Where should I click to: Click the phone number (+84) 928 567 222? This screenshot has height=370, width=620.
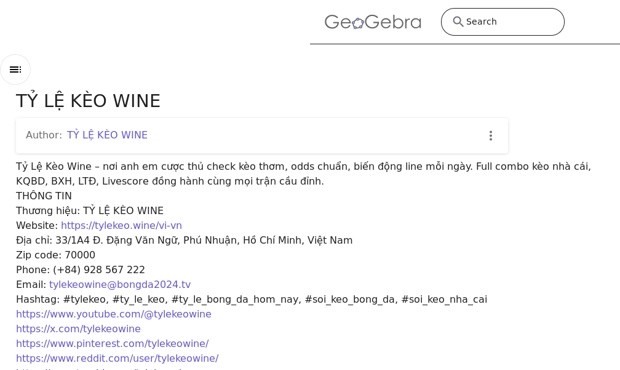[99, 270]
